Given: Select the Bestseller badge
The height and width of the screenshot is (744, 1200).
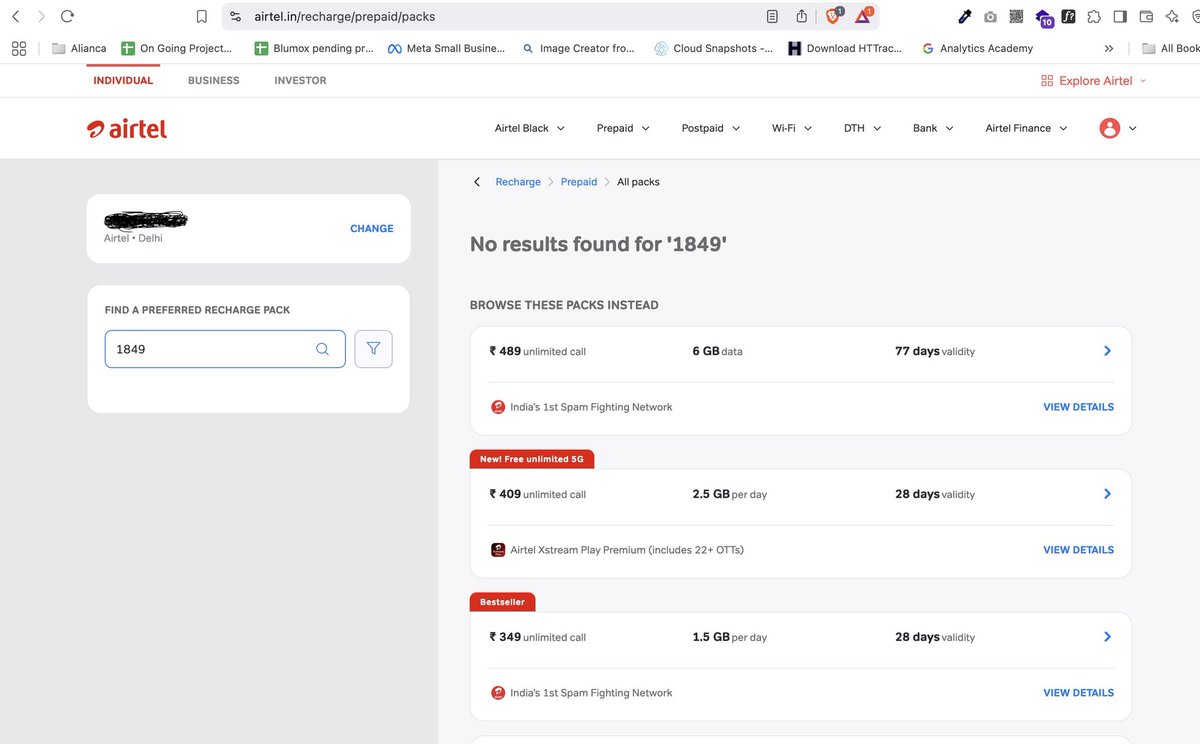Looking at the screenshot, I should tap(503, 602).
